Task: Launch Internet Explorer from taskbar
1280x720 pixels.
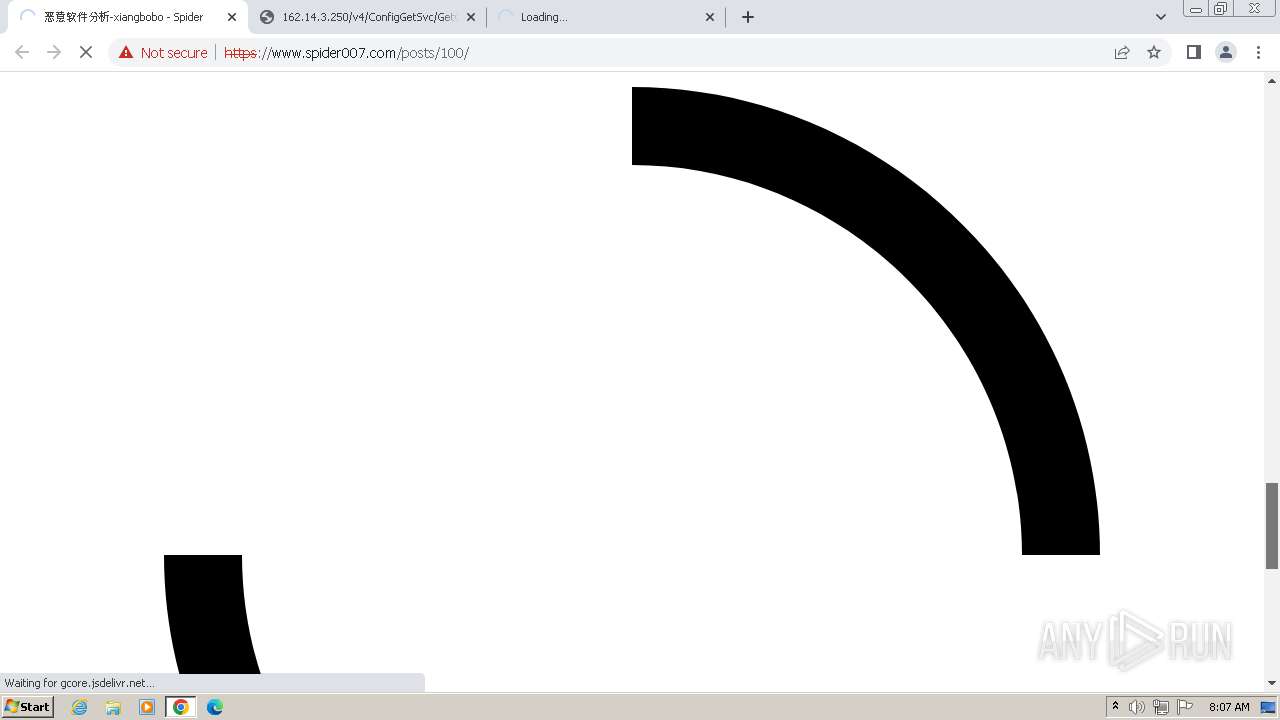Action: click(80, 707)
